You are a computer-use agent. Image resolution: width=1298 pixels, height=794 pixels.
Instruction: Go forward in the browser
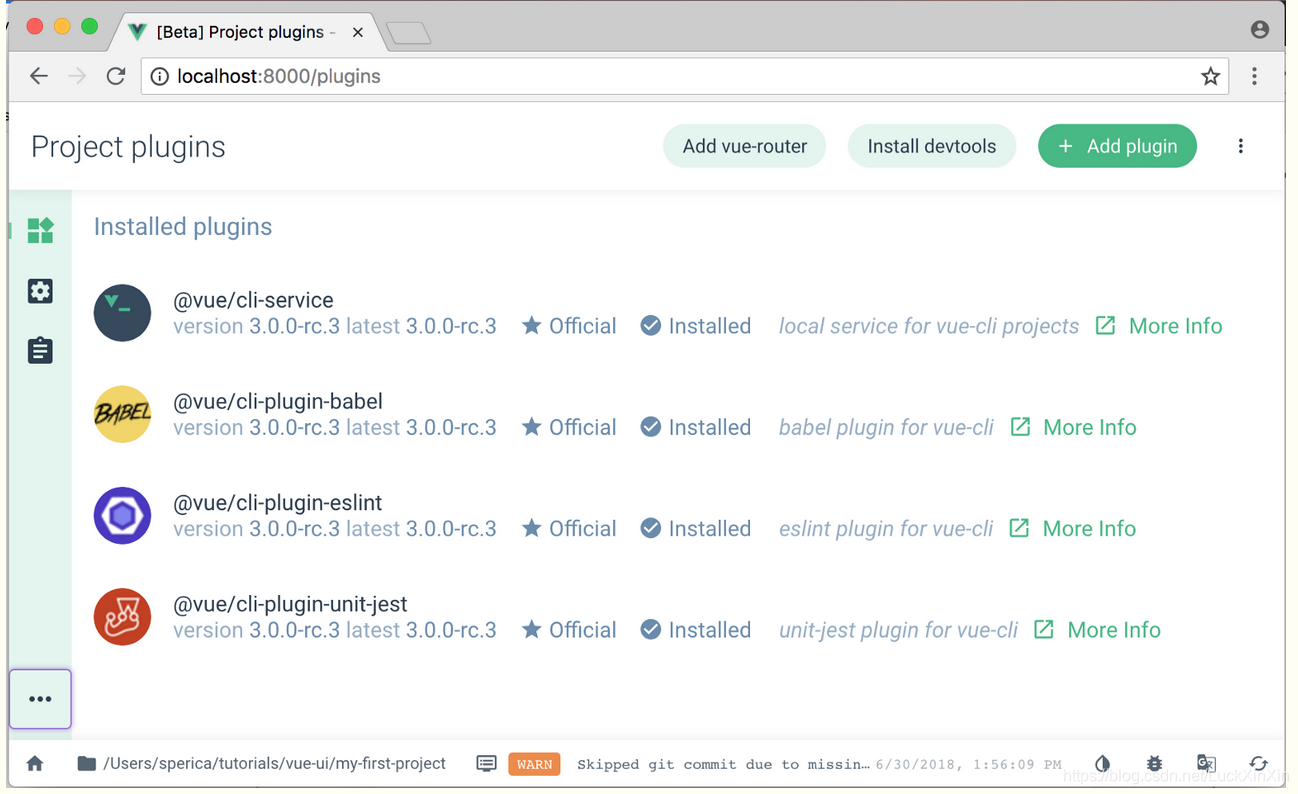pyautogui.click(x=77, y=76)
